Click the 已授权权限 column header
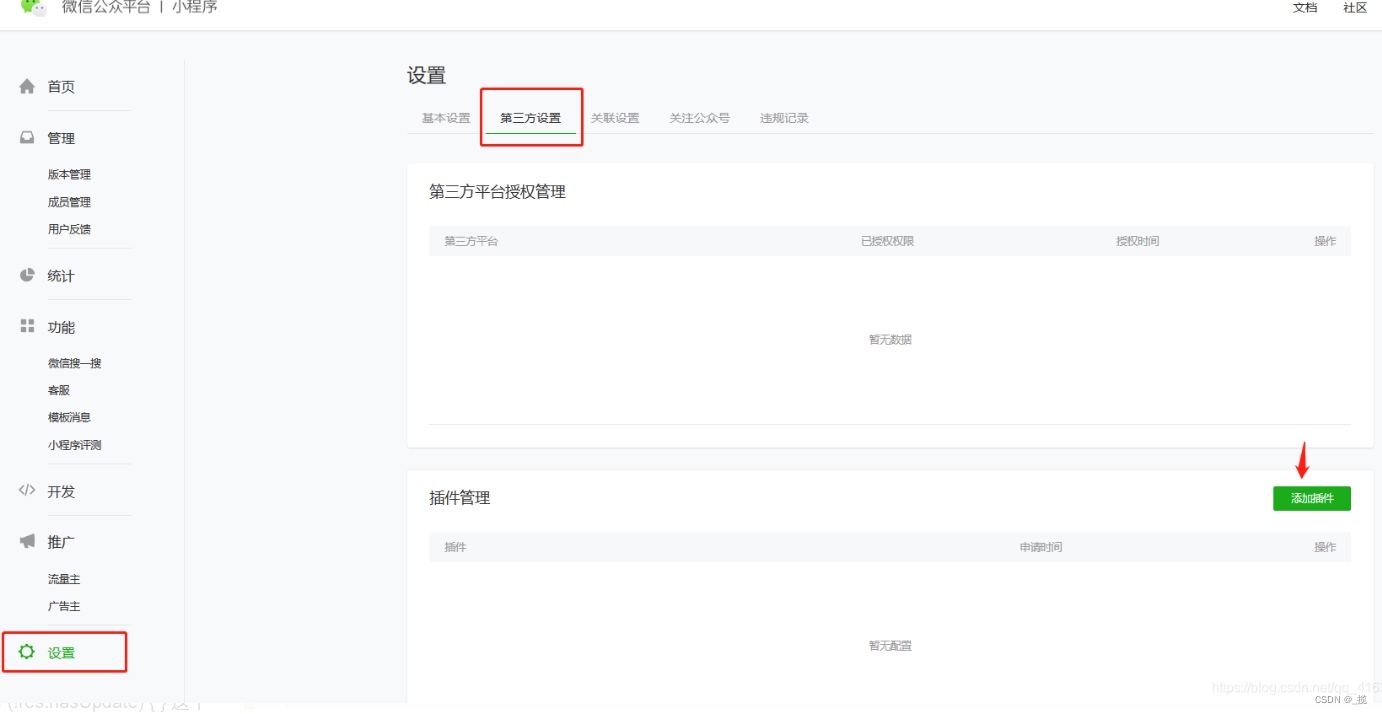Screen dimensions: 1382x714 click(x=887, y=241)
